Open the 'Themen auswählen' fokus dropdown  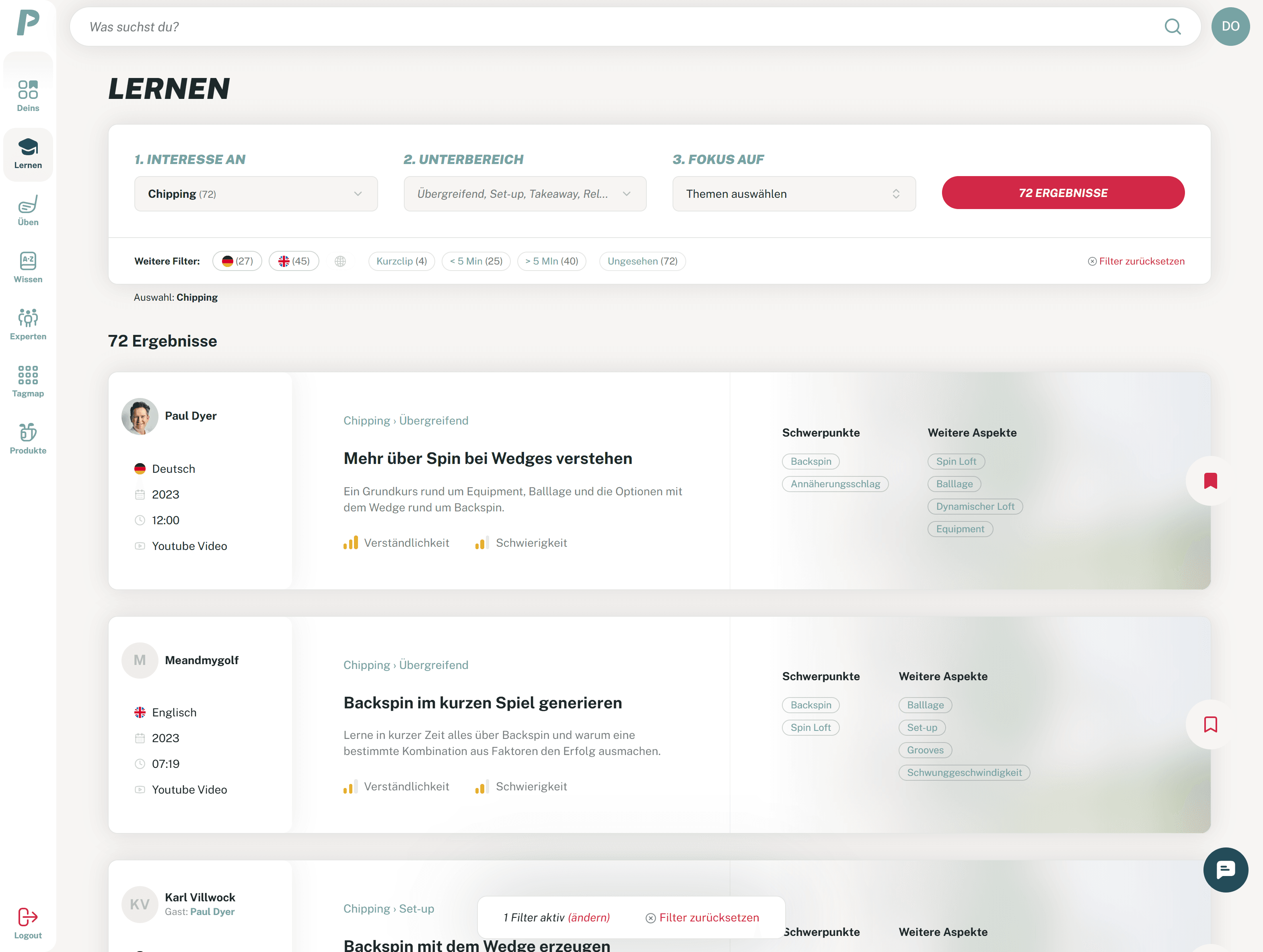pyautogui.click(x=794, y=193)
